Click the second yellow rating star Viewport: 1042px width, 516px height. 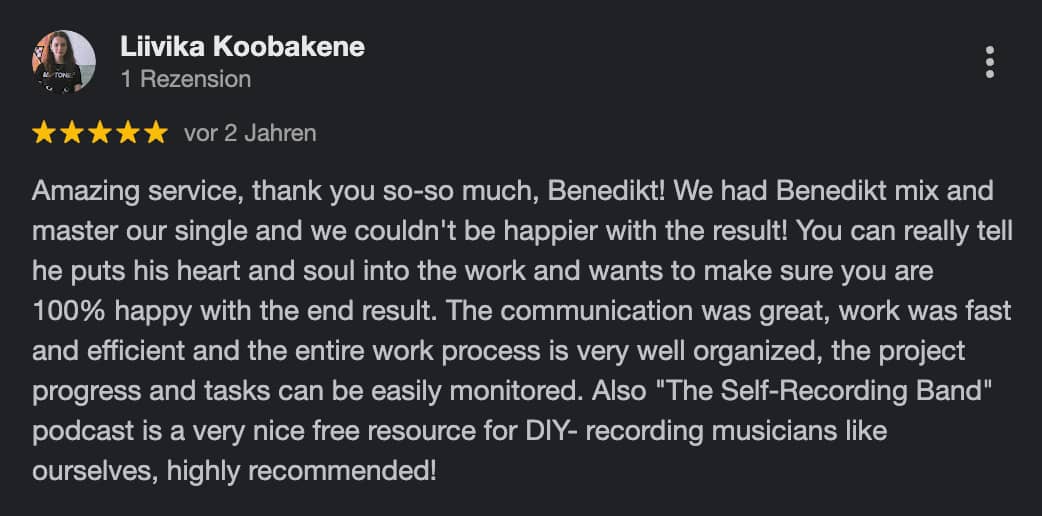[x=72, y=133]
